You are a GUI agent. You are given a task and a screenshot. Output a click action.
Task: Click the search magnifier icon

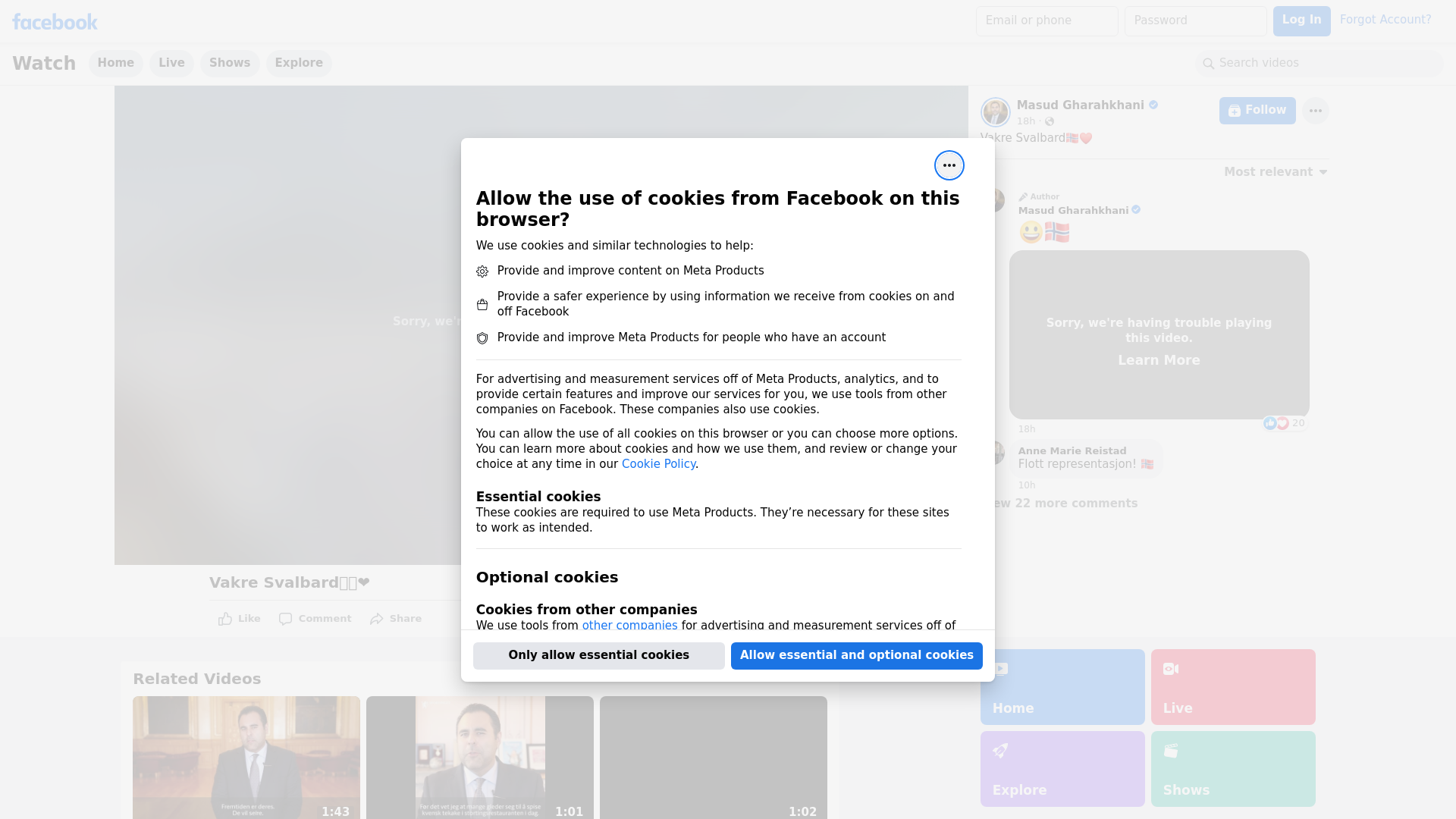(1209, 64)
